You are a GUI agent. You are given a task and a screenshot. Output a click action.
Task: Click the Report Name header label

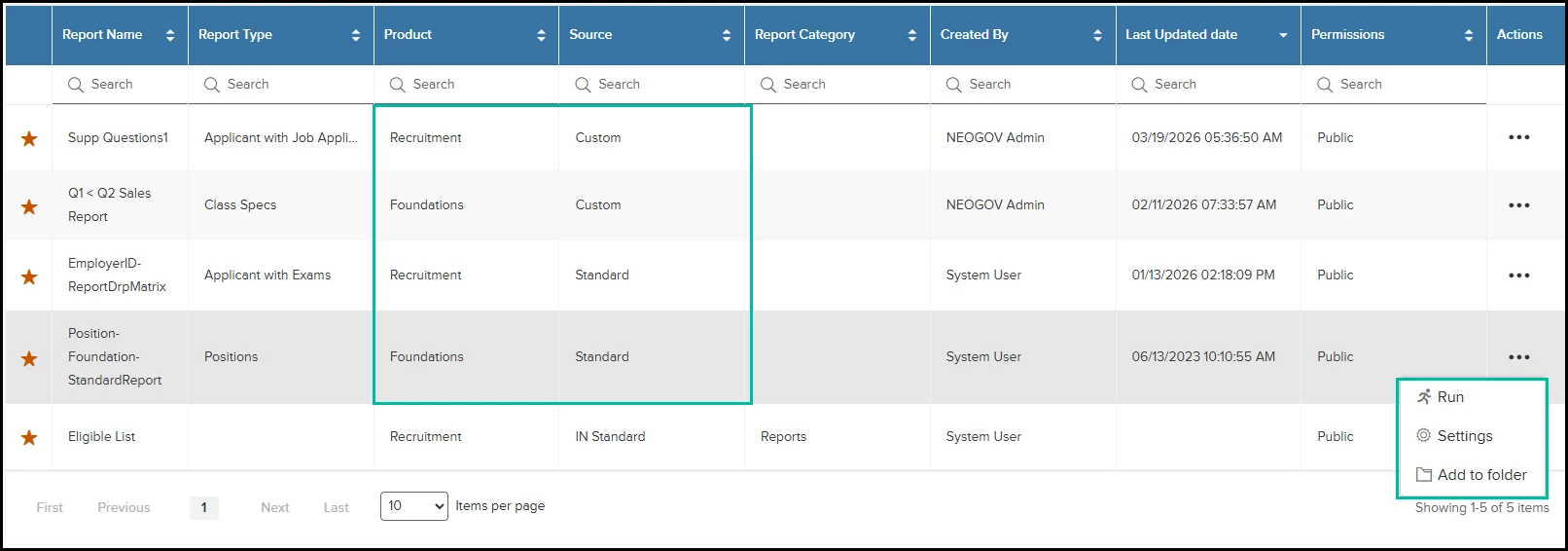click(102, 34)
